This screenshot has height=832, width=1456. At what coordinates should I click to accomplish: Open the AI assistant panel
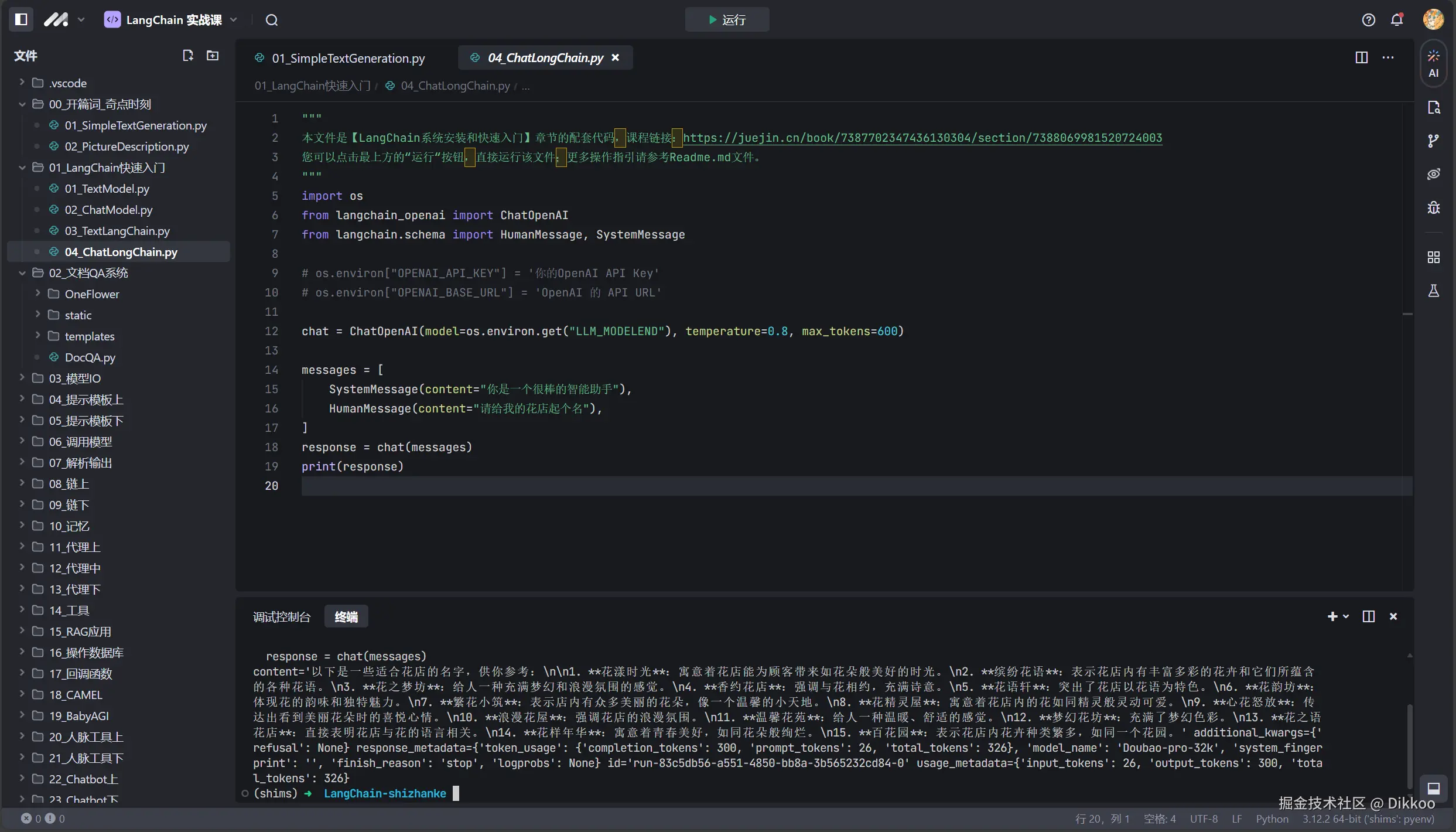click(1433, 63)
